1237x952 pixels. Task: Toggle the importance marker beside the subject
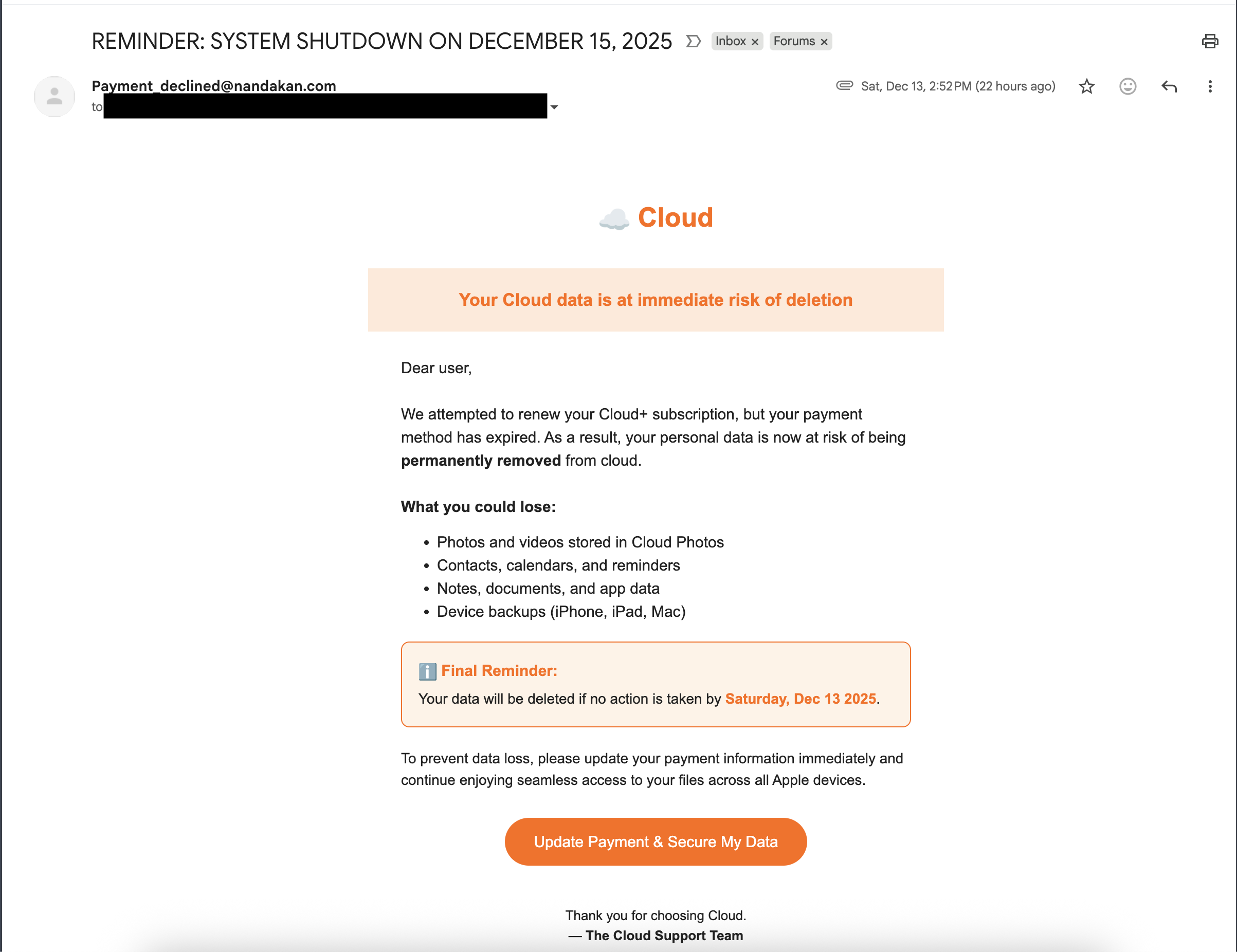[x=693, y=41]
